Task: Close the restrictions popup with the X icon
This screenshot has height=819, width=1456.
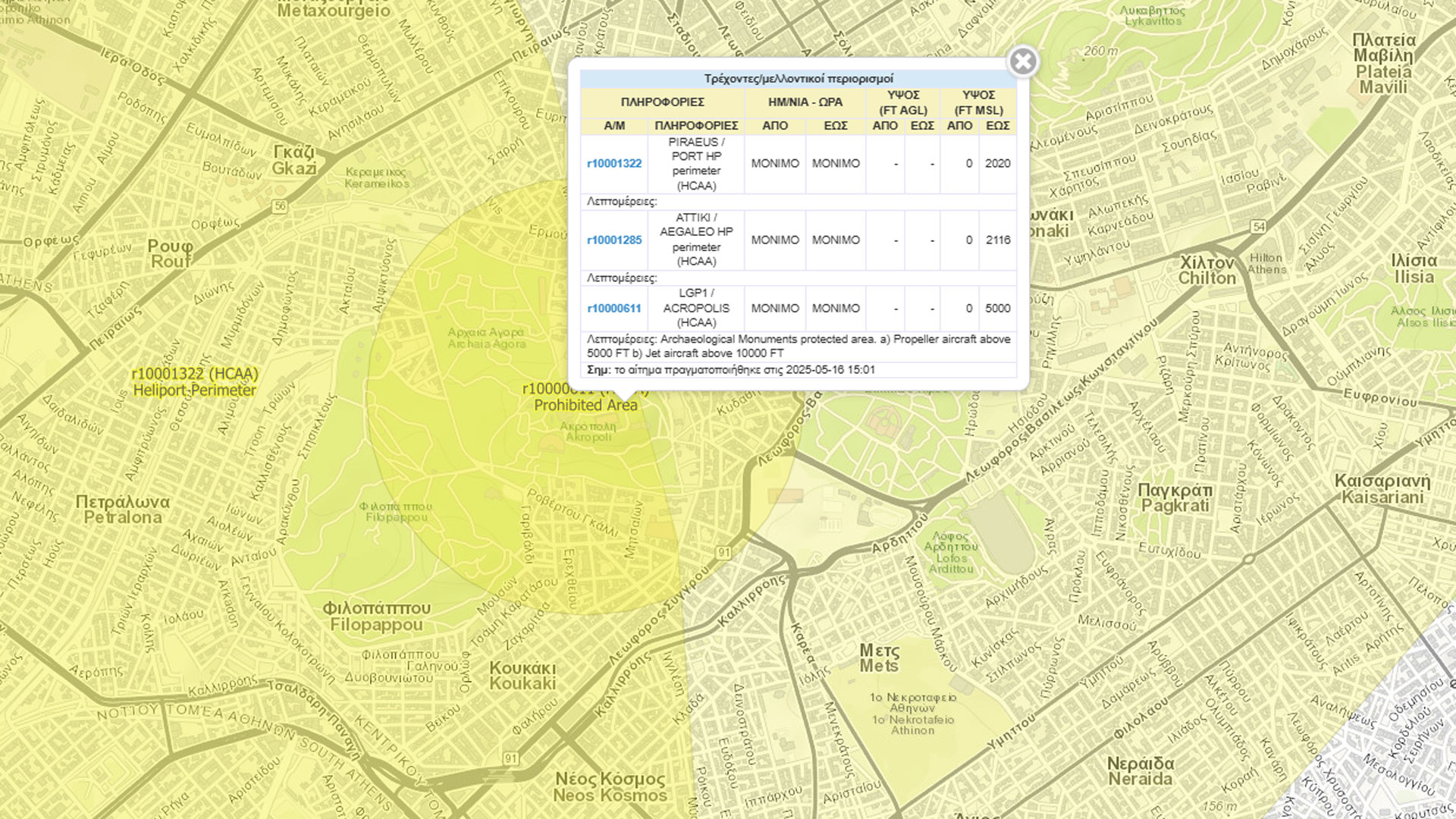Action: click(x=1023, y=61)
